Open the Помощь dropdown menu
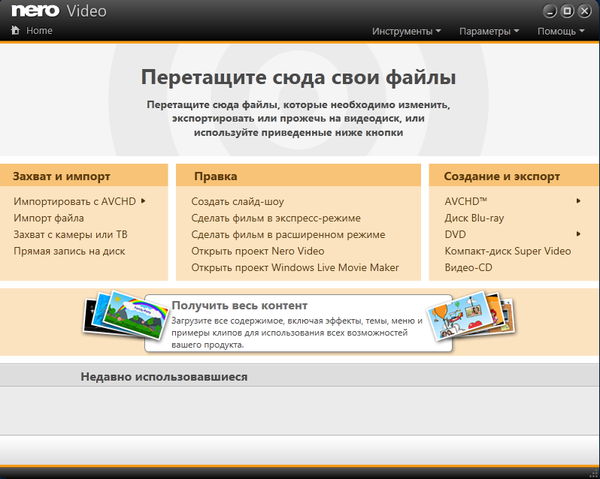Screen dimensions: 600x479 [x=560, y=31]
